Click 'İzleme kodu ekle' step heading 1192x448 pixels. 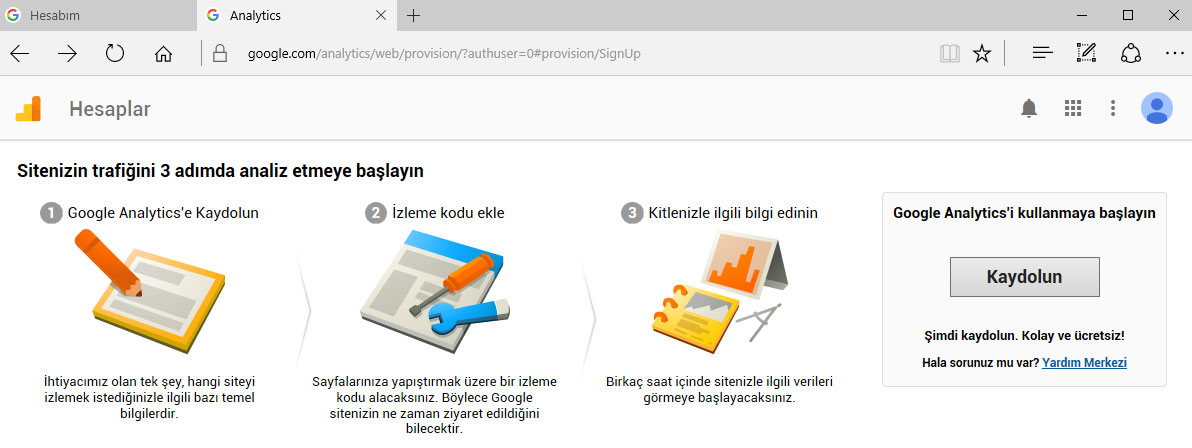(x=448, y=213)
